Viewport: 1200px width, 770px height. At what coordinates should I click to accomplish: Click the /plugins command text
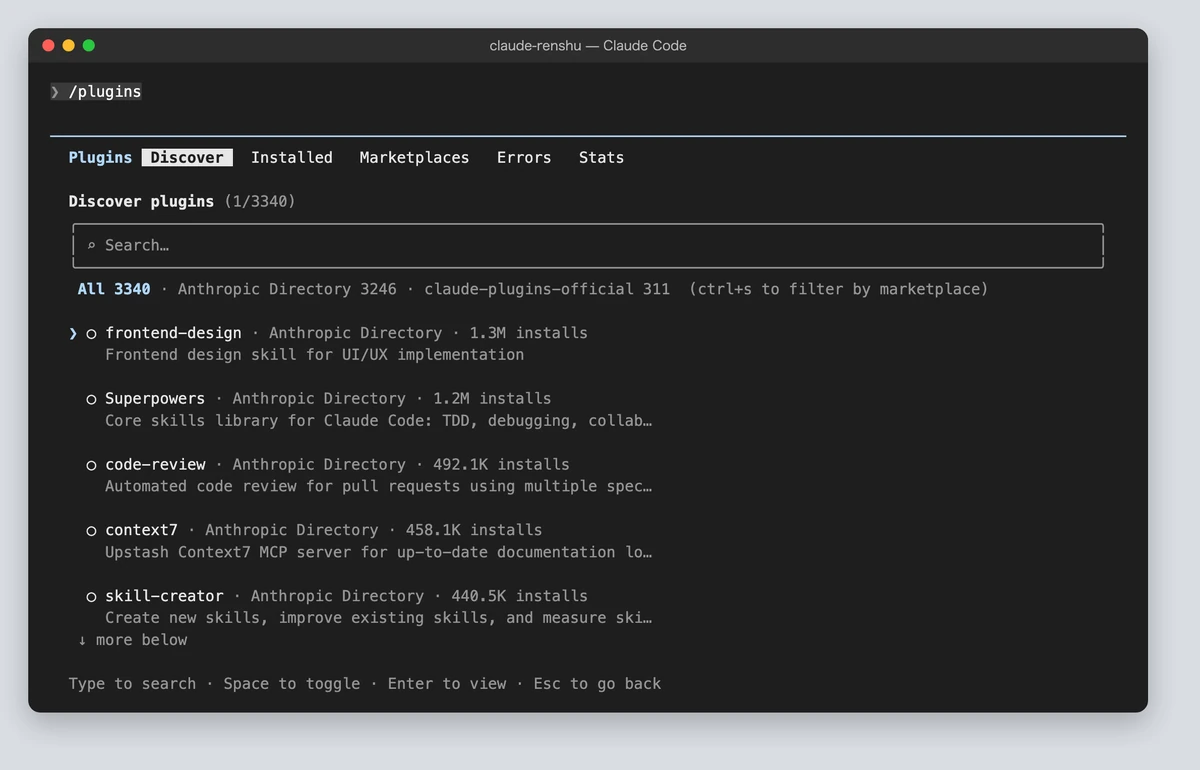click(x=105, y=92)
